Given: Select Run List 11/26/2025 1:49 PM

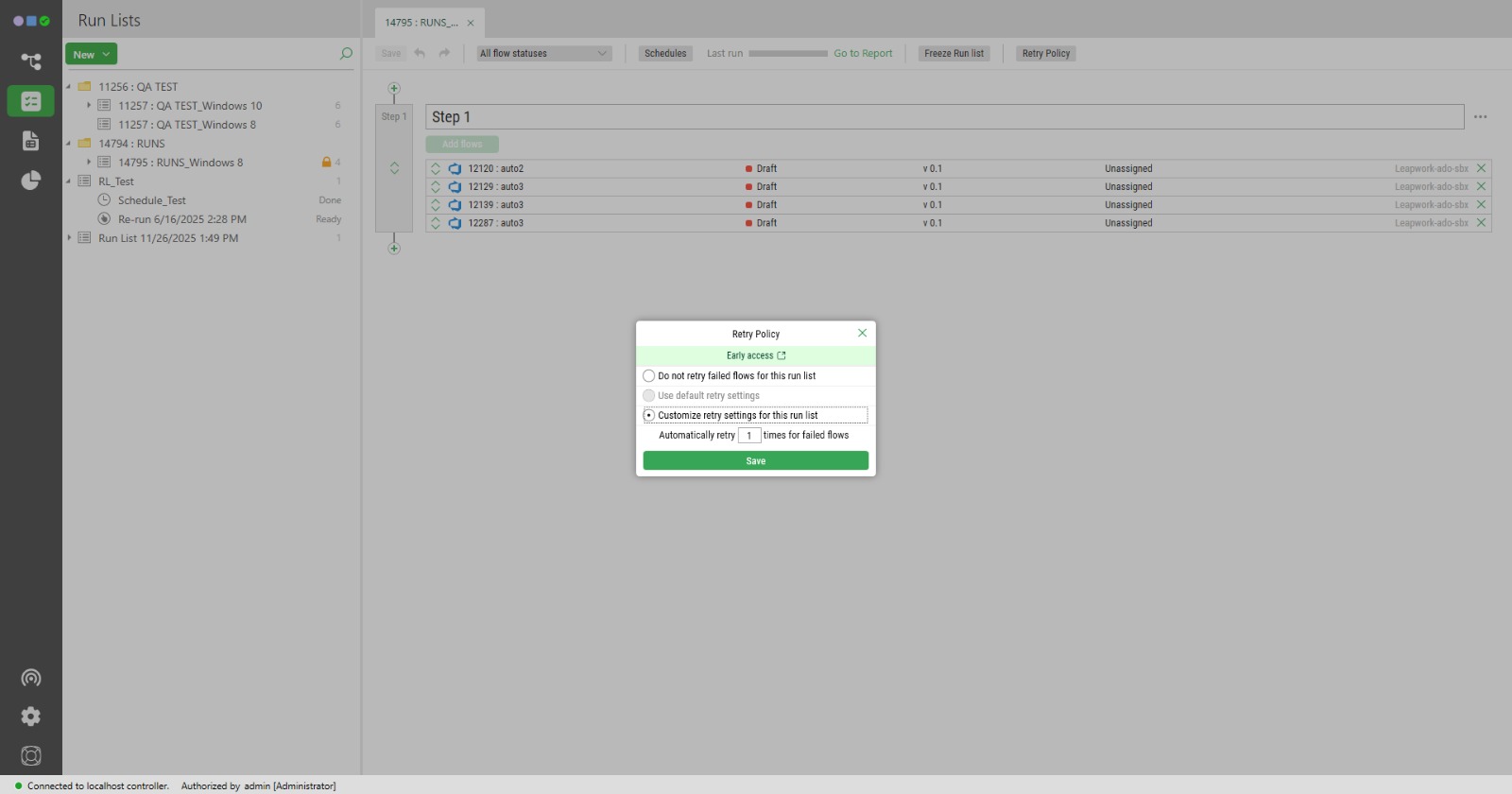Looking at the screenshot, I should (x=168, y=238).
